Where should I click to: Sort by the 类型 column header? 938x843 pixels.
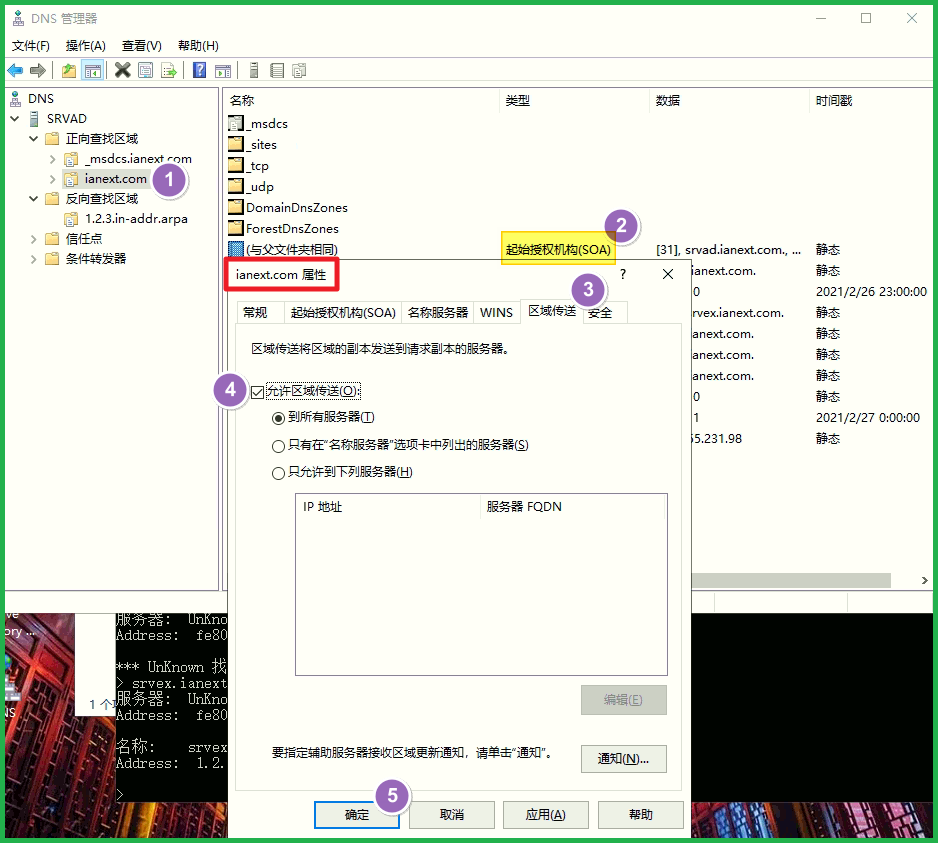573,101
